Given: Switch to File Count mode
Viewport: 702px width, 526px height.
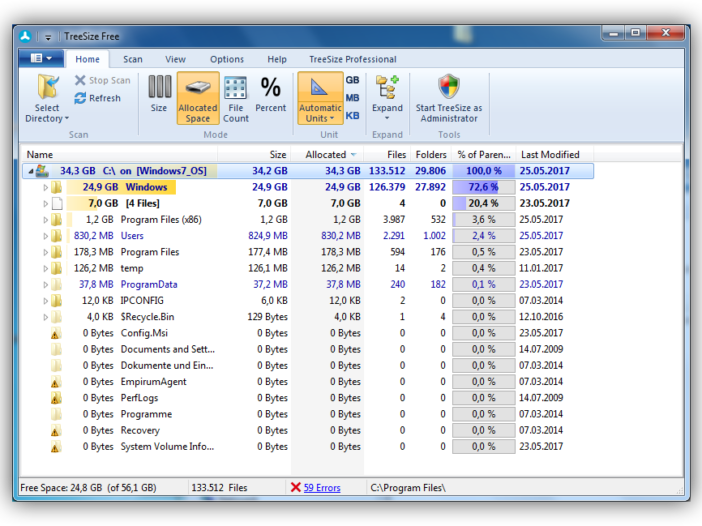Looking at the screenshot, I should tap(235, 99).
